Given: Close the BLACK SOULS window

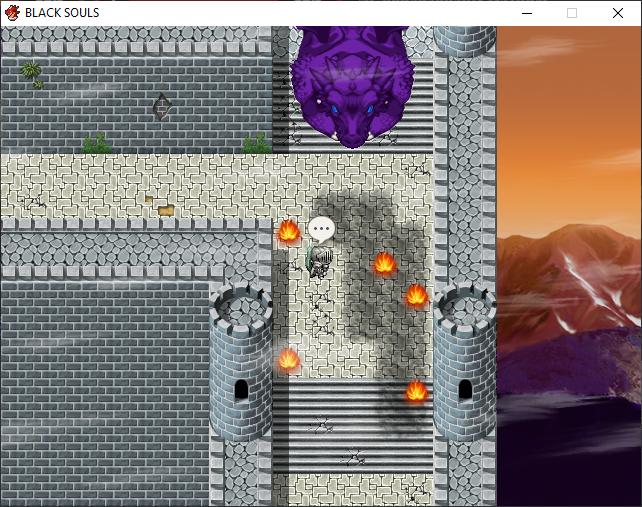Looking at the screenshot, I should coord(618,13).
